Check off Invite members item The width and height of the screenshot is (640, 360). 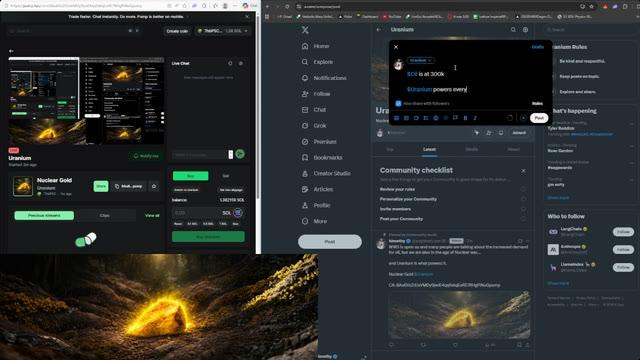[523, 209]
